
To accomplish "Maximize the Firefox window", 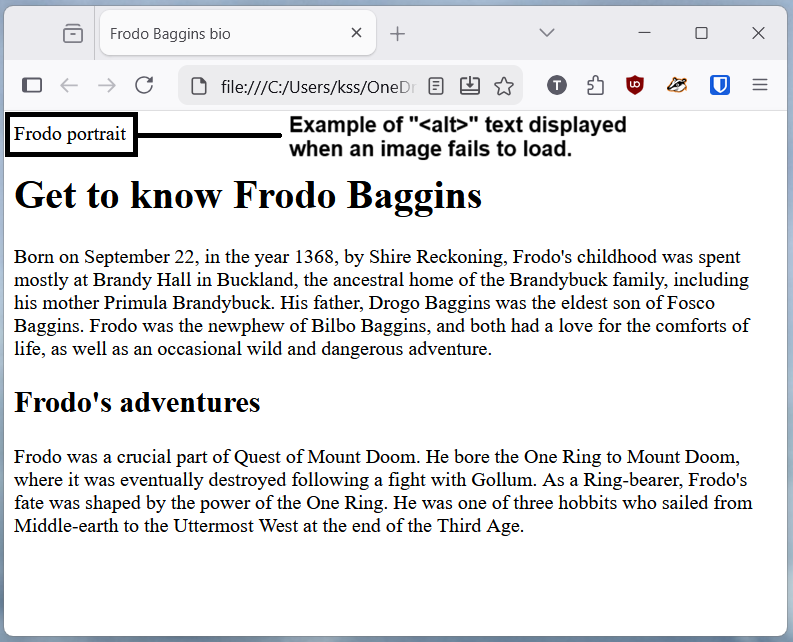I will 701,33.
